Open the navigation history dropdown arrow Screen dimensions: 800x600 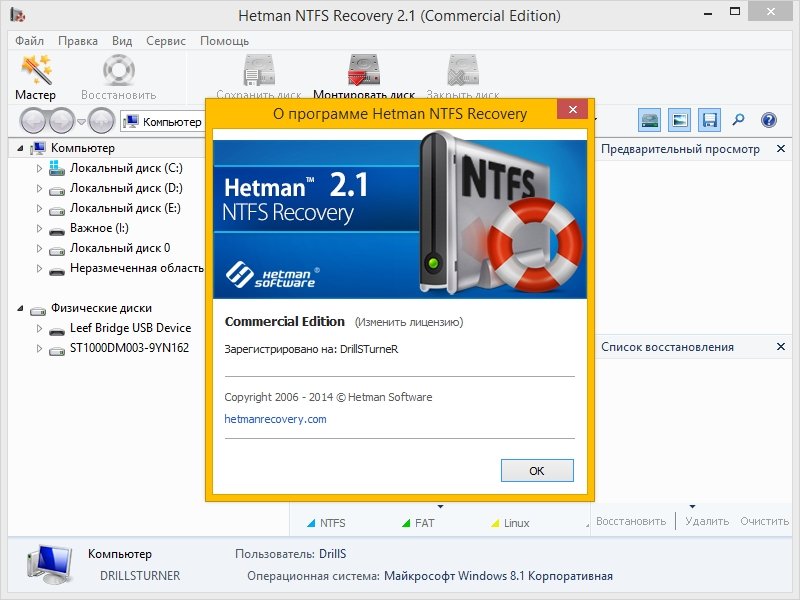[81, 121]
